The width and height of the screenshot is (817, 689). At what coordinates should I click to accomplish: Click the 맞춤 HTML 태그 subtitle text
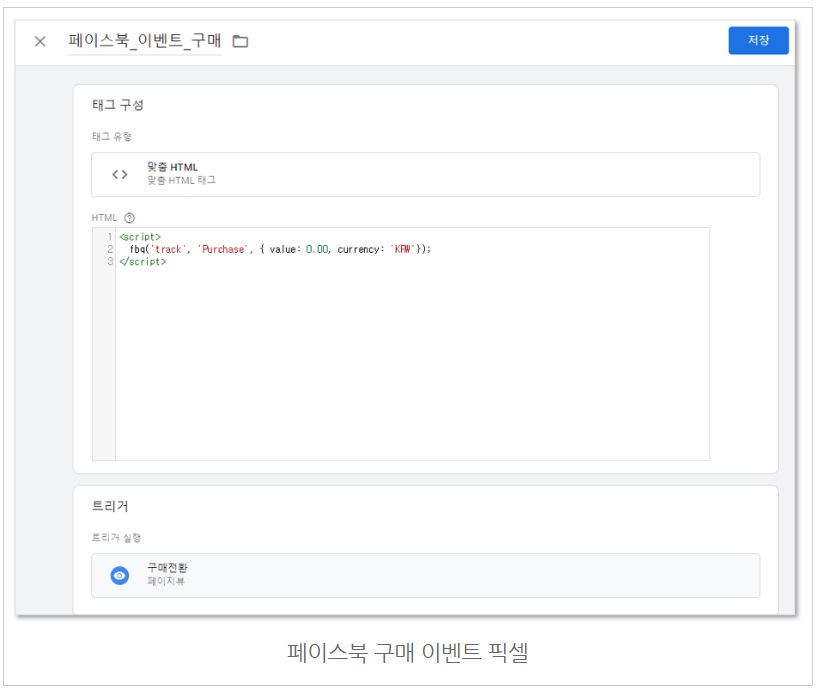[181, 180]
